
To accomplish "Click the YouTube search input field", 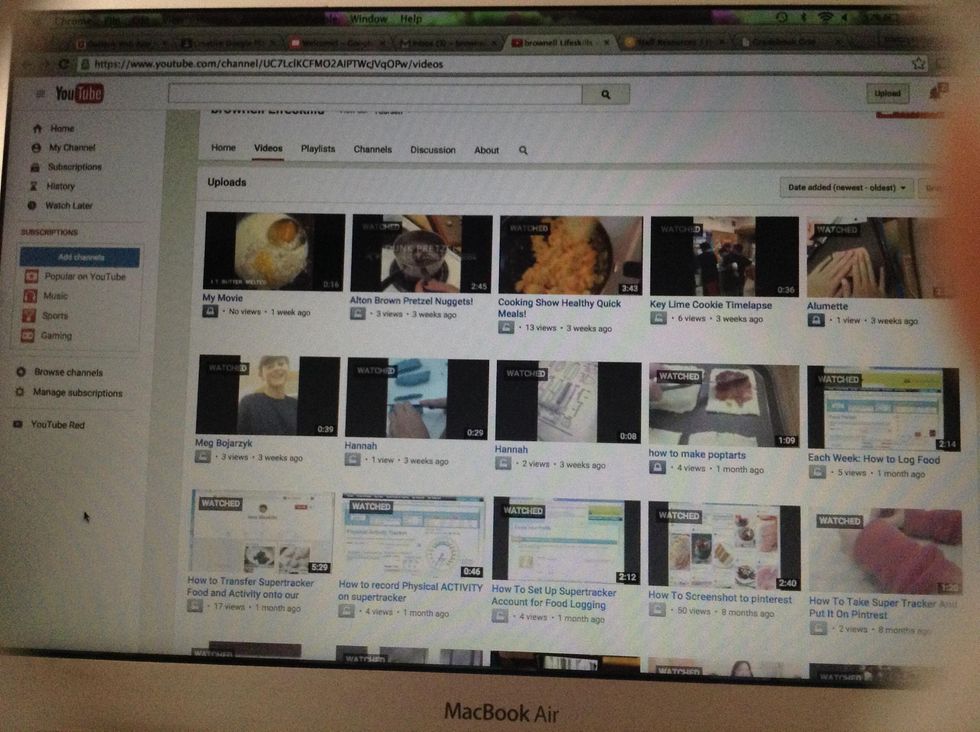I will [375, 93].
